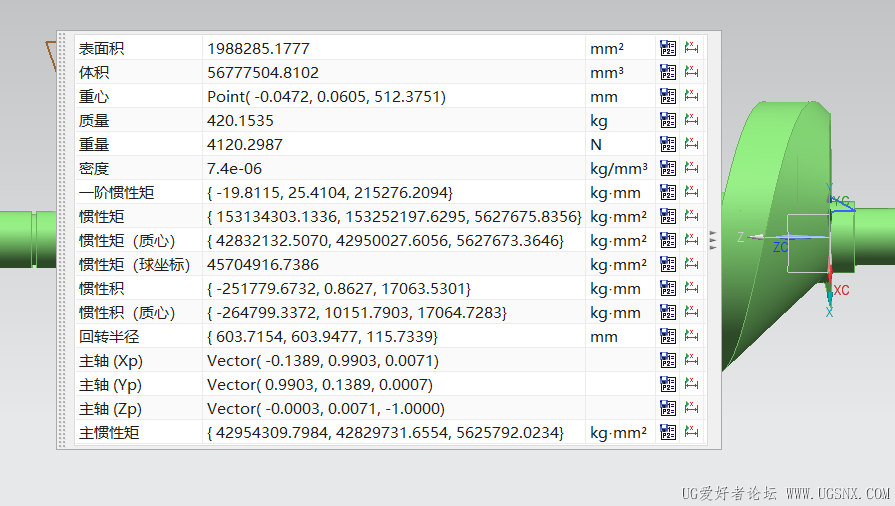This screenshot has height=506, width=895.
Task: Click the expression icon in 重心 row
Action: tap(668, 96)
